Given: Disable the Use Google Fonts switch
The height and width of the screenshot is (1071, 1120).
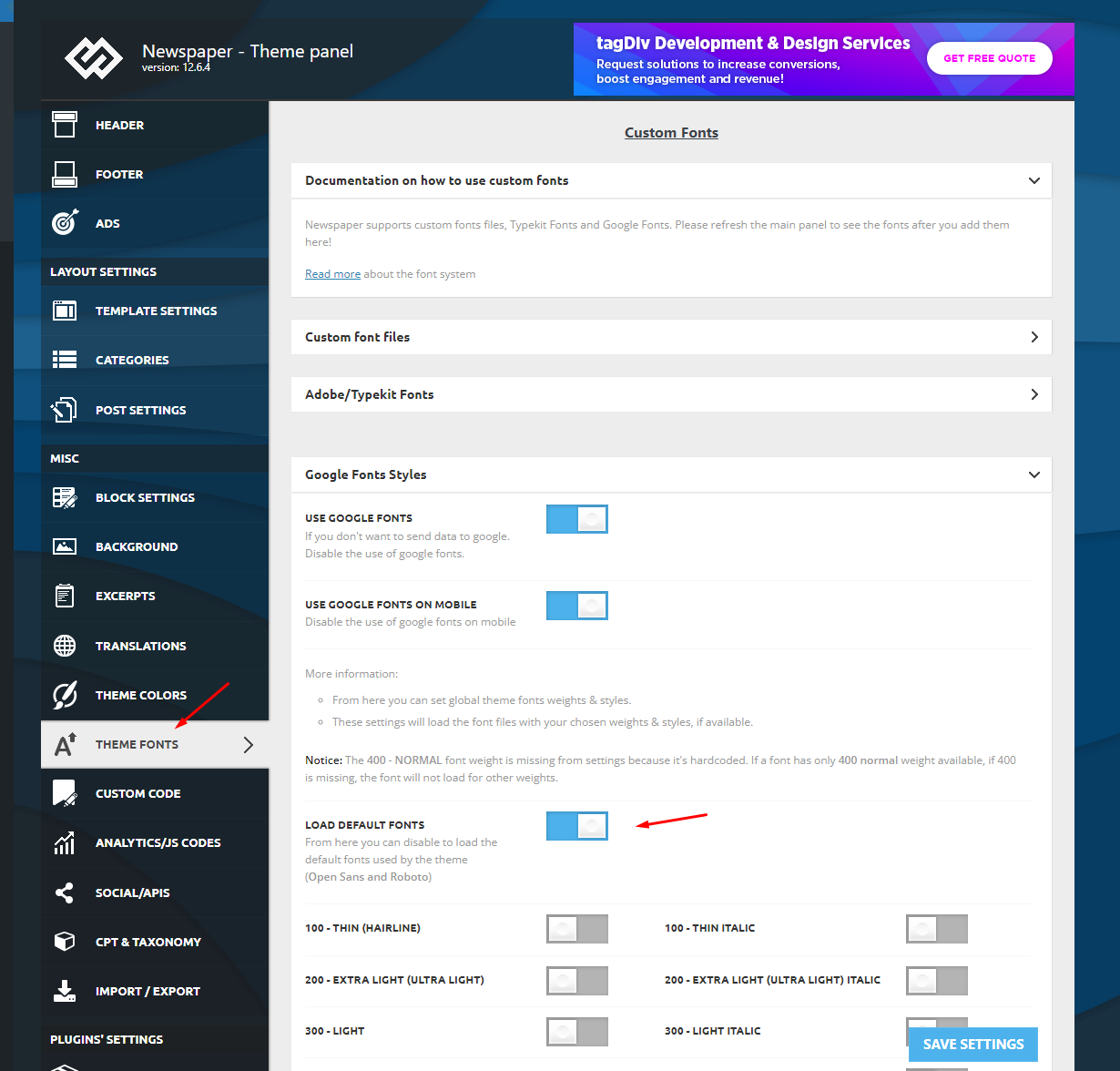Looking at the screenshot, I should [576, 519].
